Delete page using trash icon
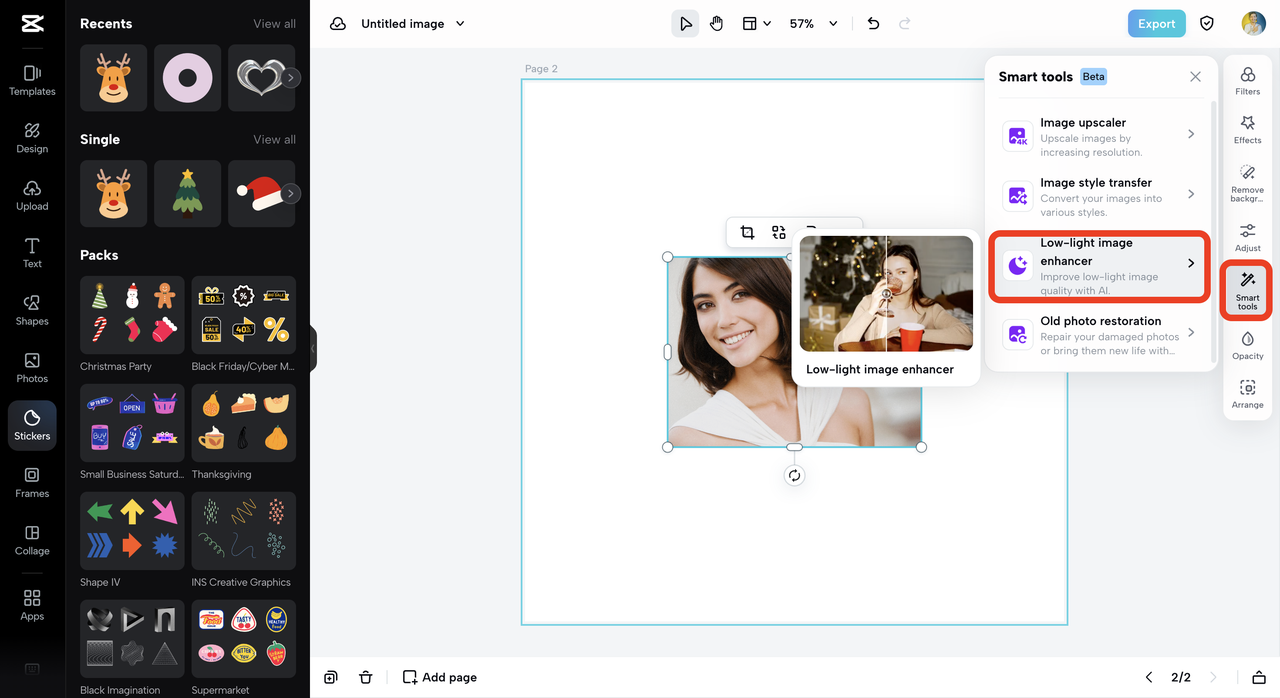 (366, 677)
